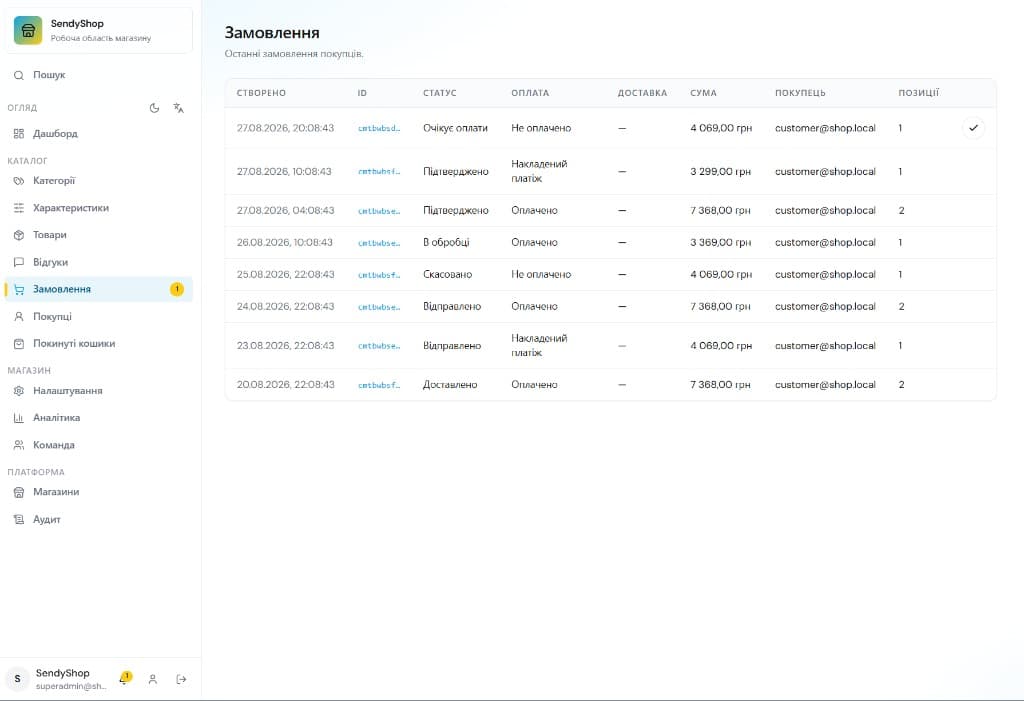Click the Замовлення page heading

tap(272, 33)
